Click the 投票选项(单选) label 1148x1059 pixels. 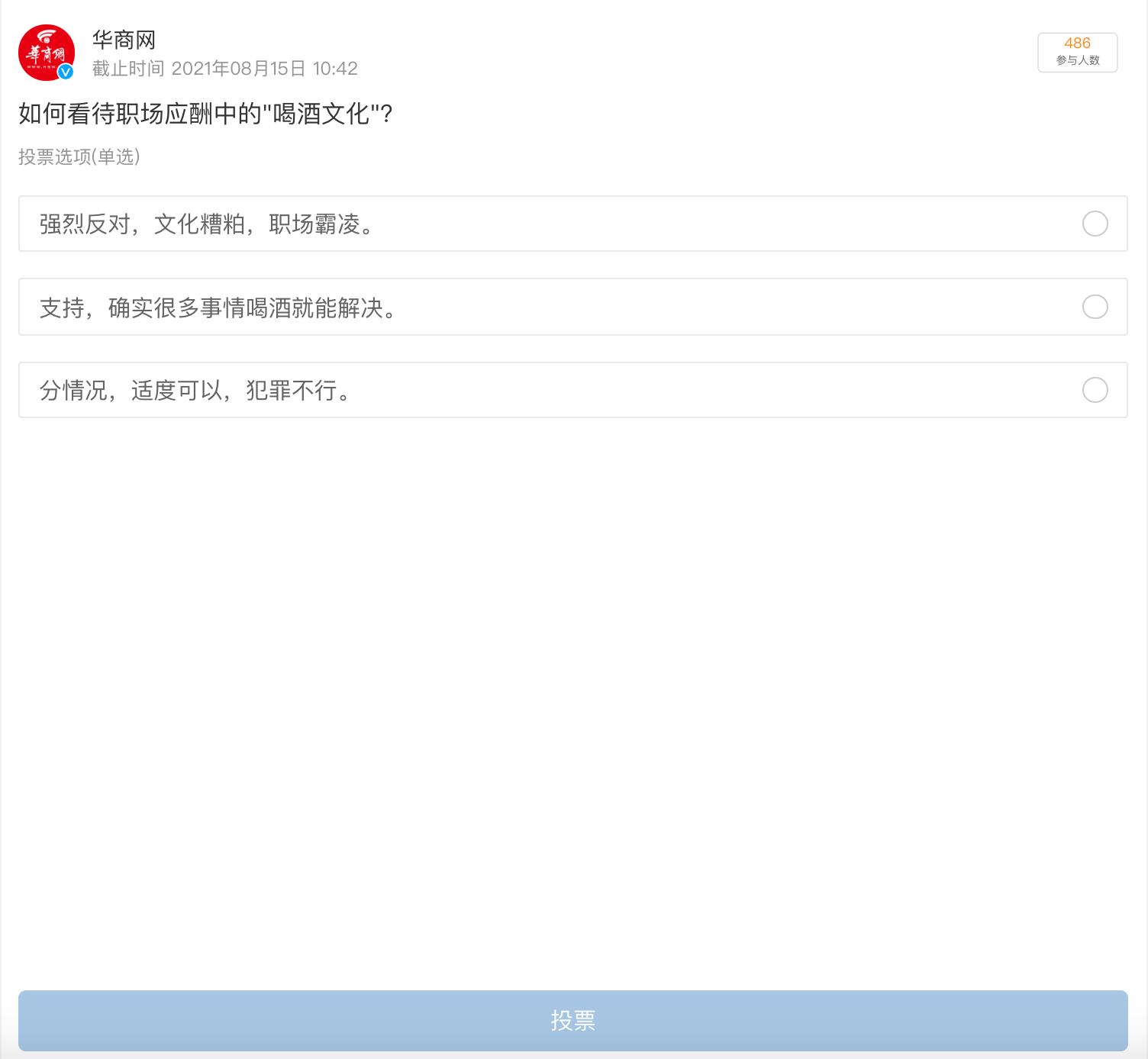tap(79, 156)
